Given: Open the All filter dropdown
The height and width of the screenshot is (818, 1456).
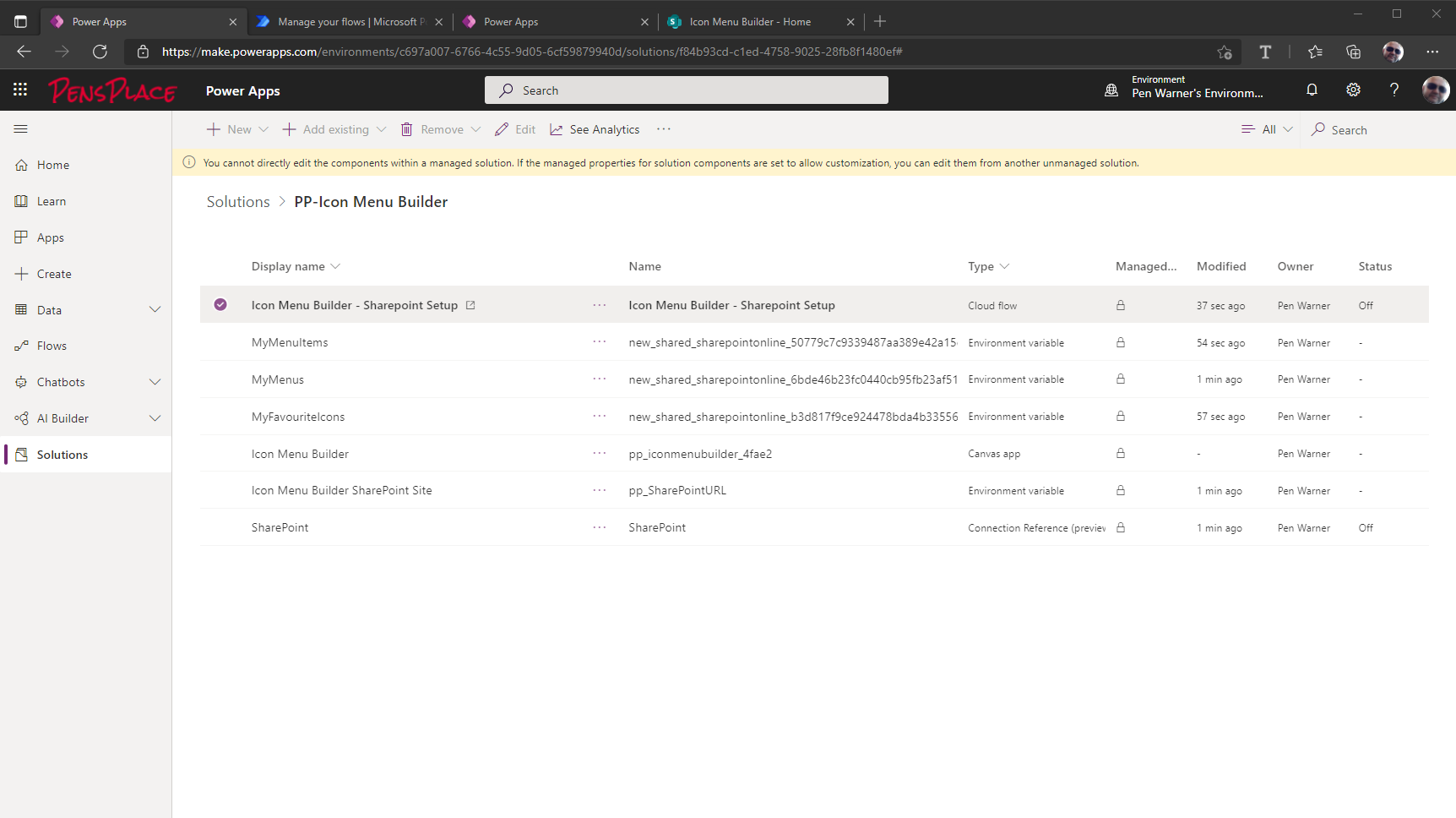Looking at the screenshot, I should coord(1267,129).
